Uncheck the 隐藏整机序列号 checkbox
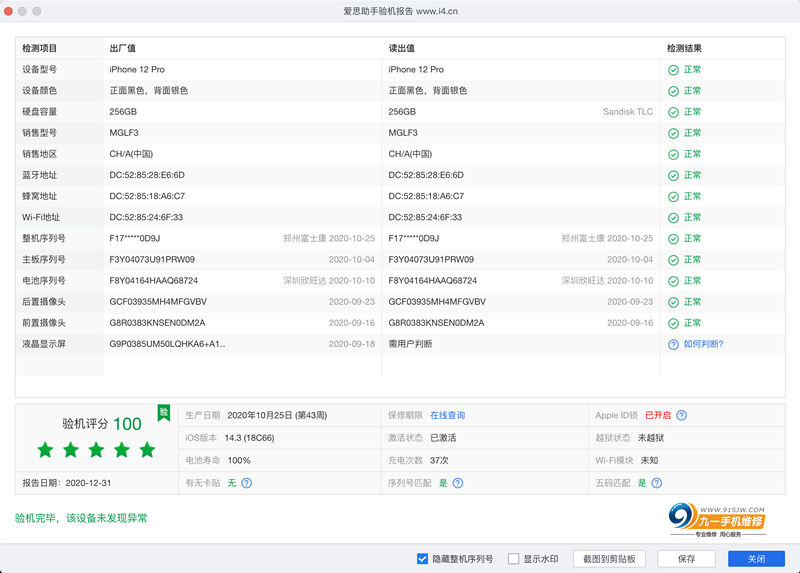The width and height of the screenshot is (800, 573). pyautogui.click(x=422, y=559)
